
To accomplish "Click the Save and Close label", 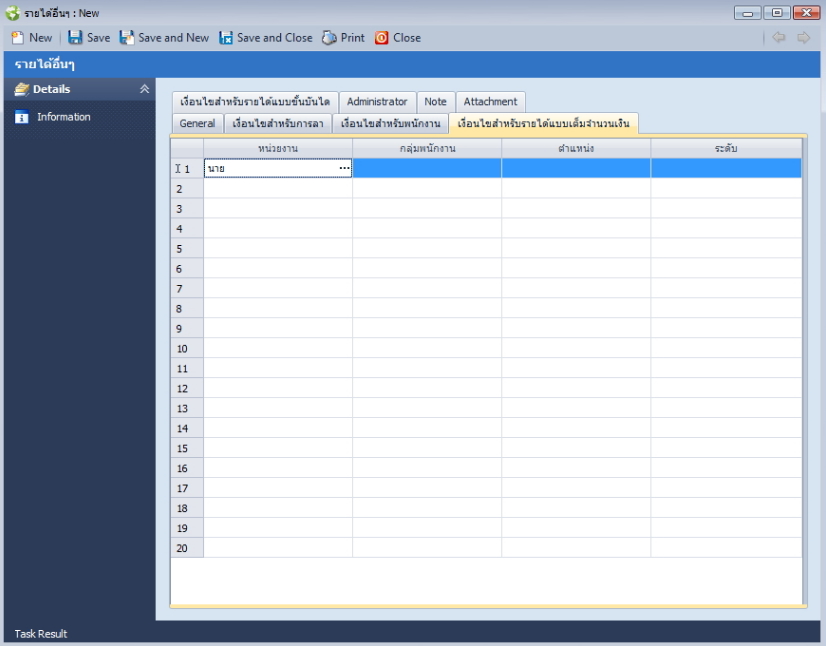I will [274, 38].
